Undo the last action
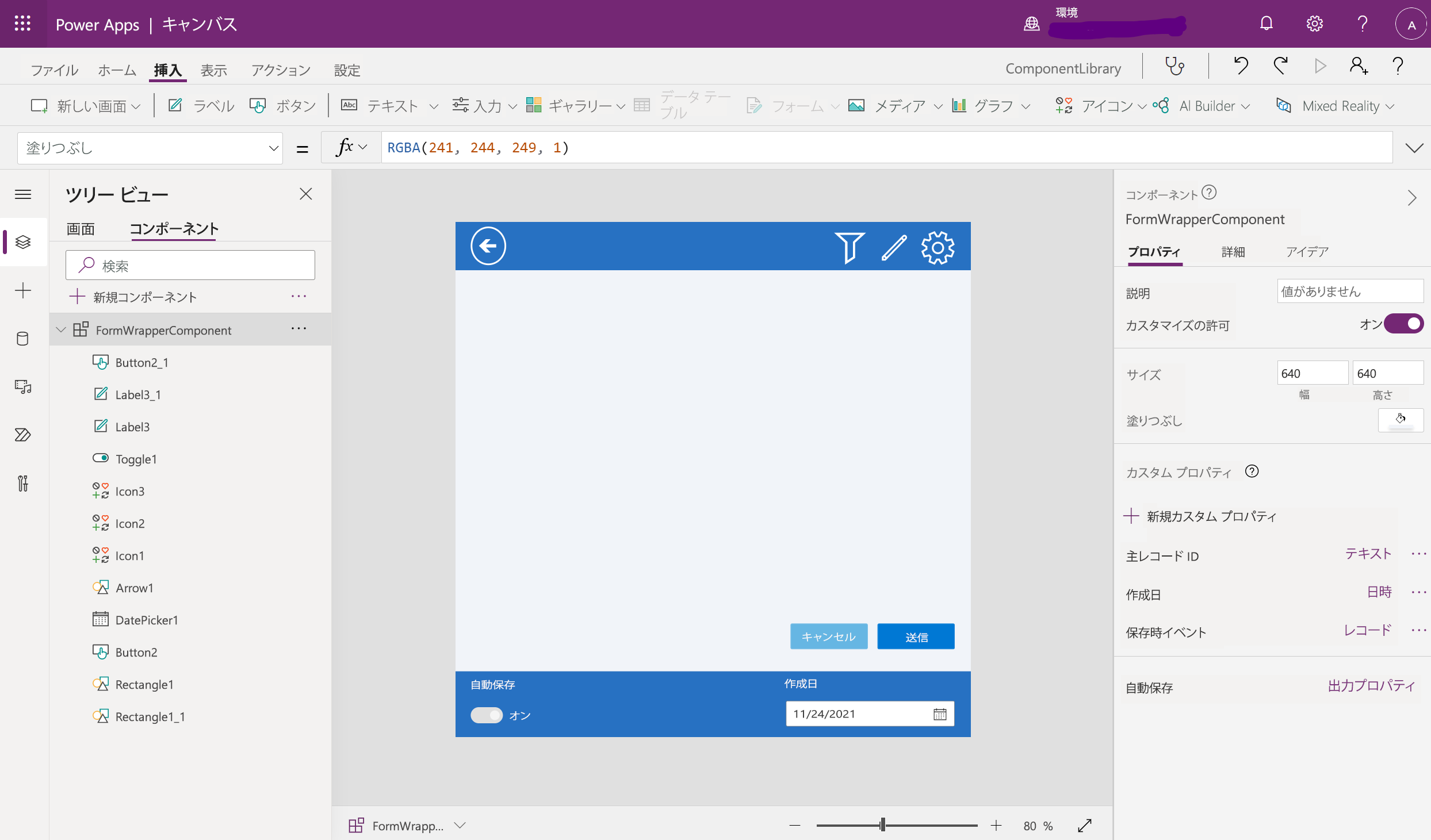 [x=1241, y=66]
